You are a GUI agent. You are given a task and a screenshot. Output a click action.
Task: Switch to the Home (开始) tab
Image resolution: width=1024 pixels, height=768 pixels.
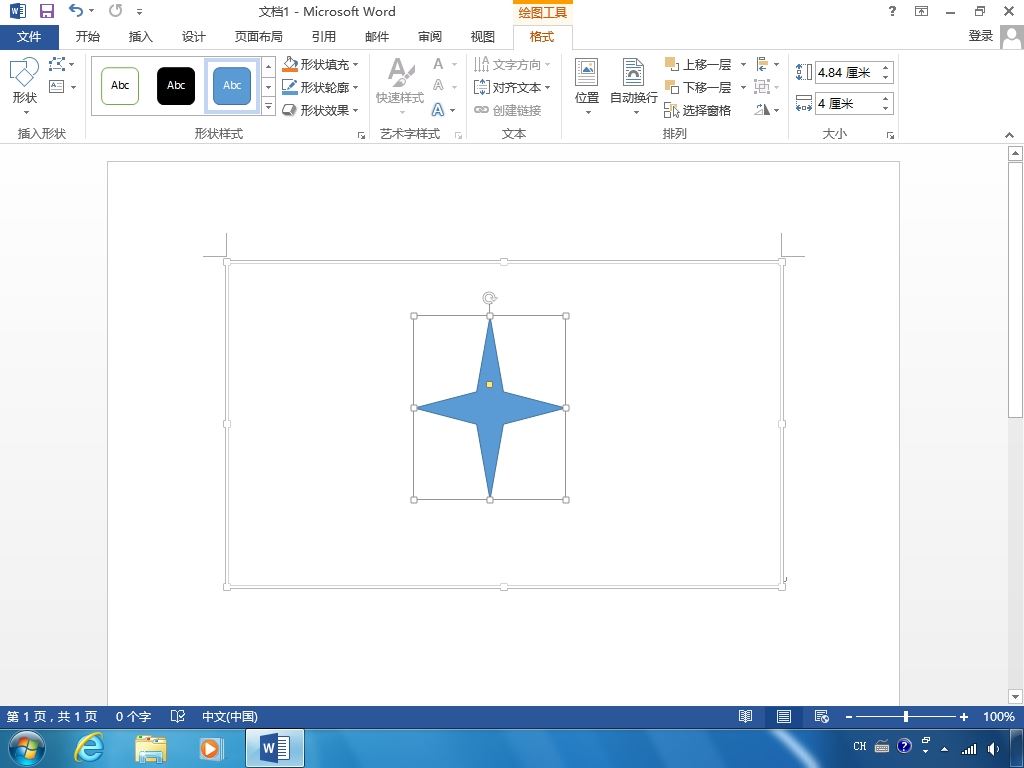click(x=88, y=37)
